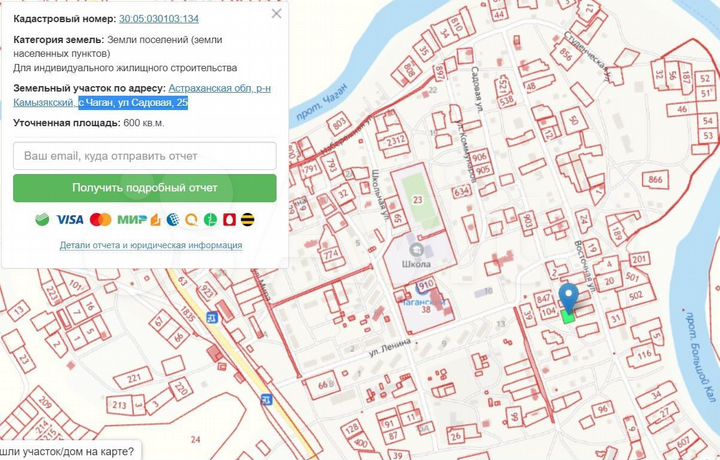Close the cadastral info panel
The width and height of the screenshot is (720, 460).
point(276,15)
